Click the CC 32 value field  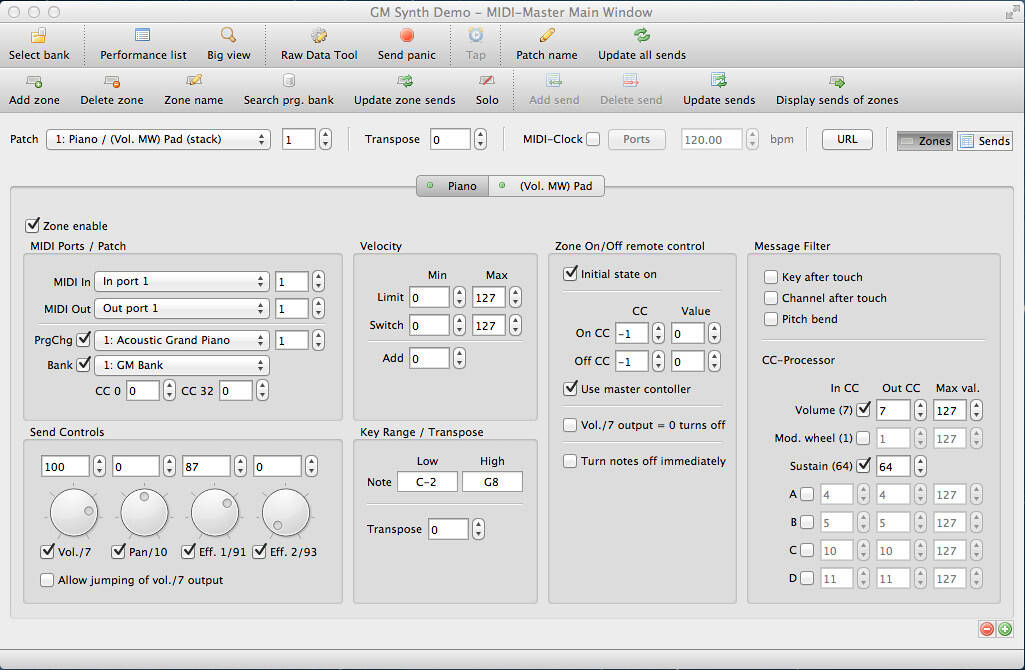point(236,391)
